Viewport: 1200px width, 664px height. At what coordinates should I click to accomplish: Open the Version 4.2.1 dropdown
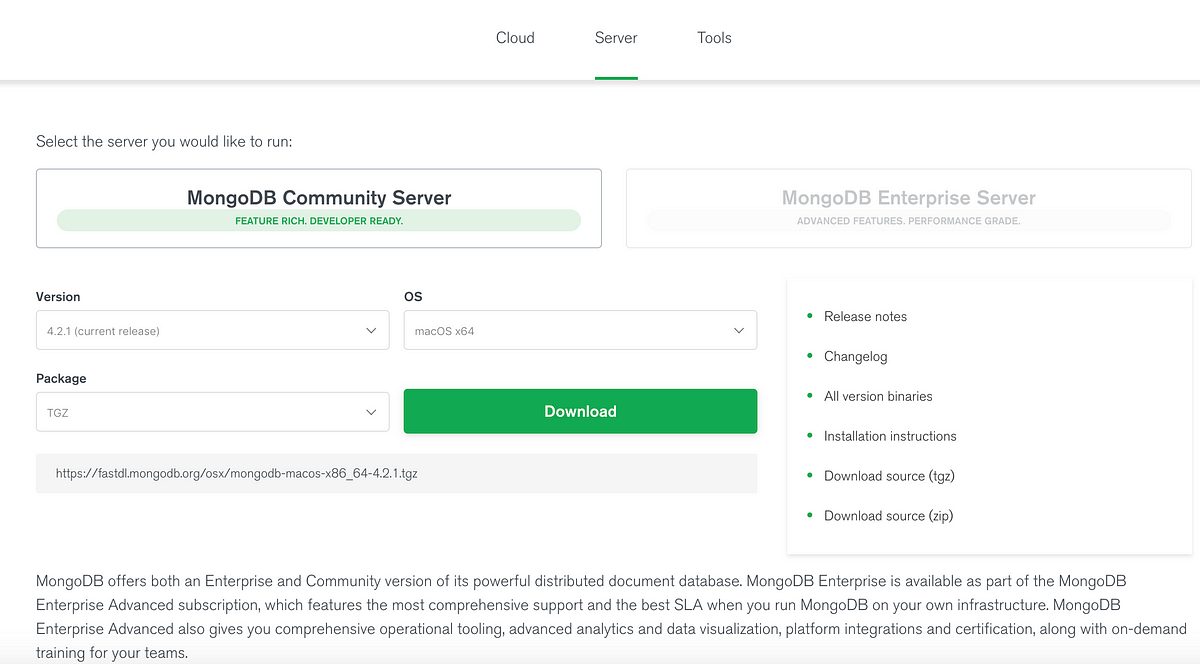point(212,330)
